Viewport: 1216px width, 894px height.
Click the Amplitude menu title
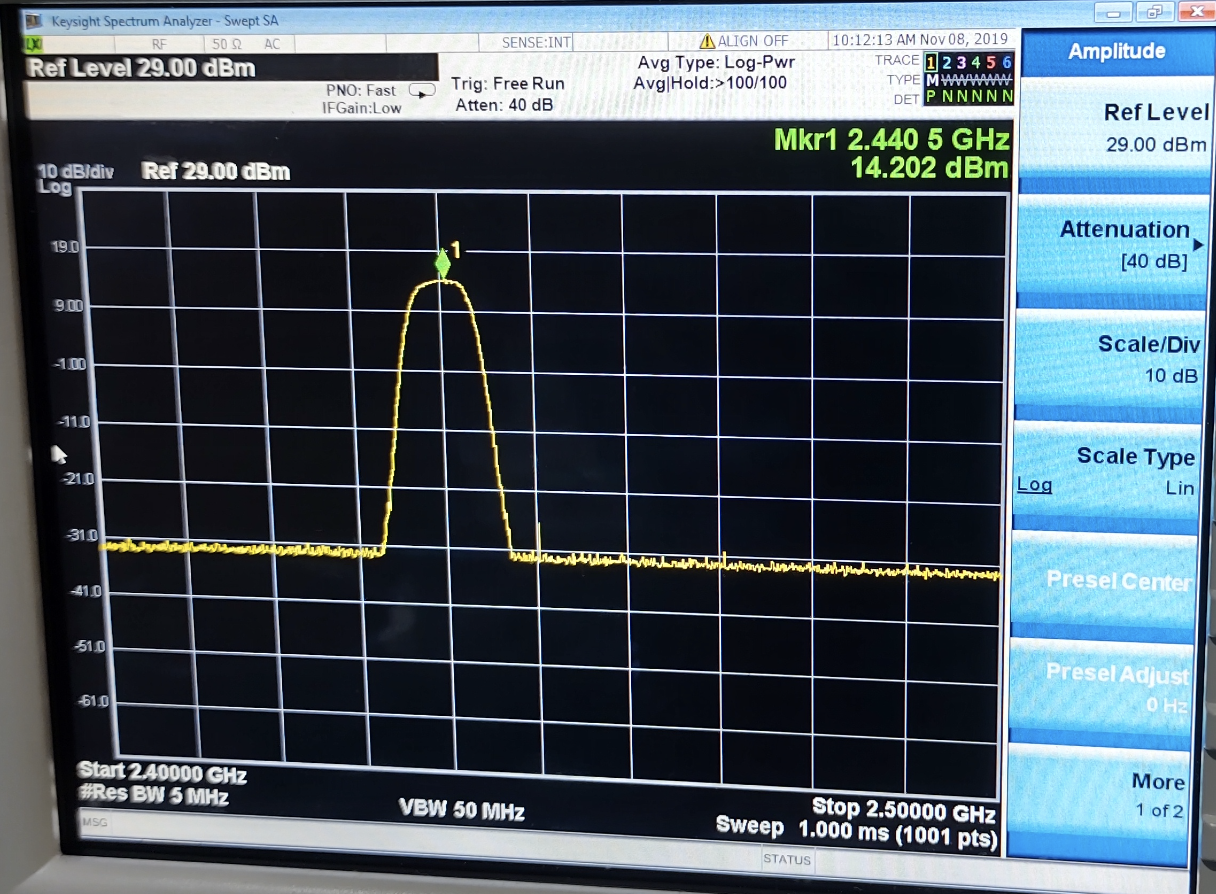pos(1117,51)
